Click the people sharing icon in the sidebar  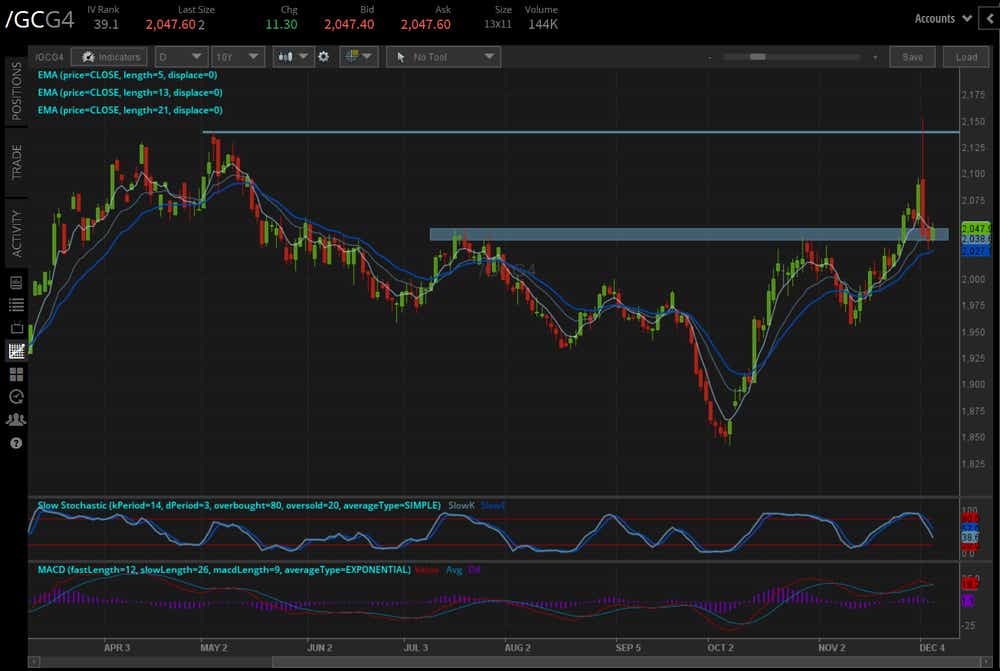pyautogui.click(x=15, y=420)
